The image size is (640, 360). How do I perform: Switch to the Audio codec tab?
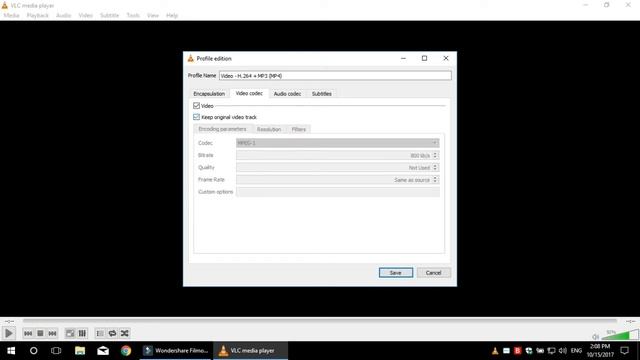(x=287, y=94)
